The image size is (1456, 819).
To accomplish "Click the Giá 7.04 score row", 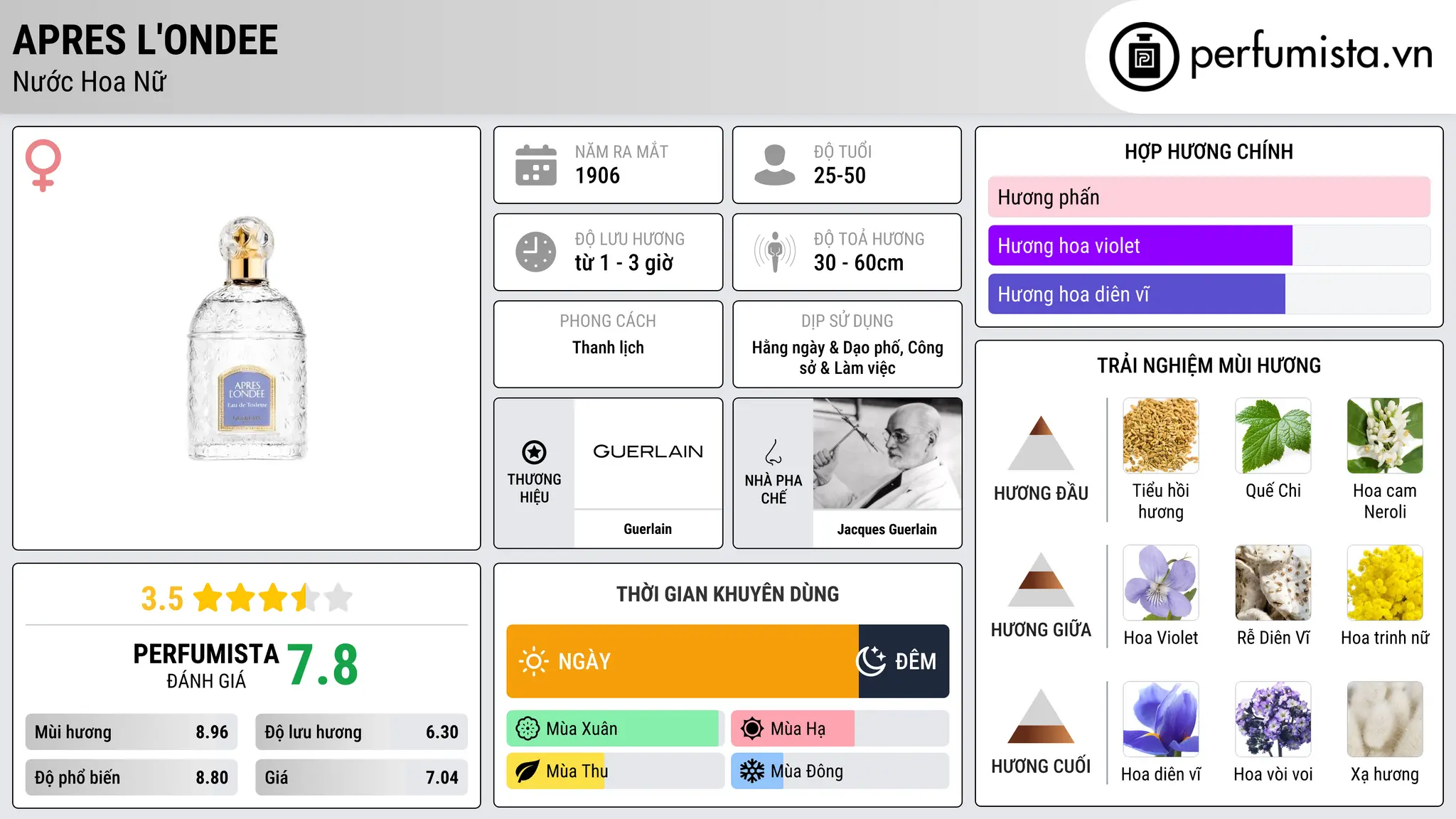I will [361, 778].
